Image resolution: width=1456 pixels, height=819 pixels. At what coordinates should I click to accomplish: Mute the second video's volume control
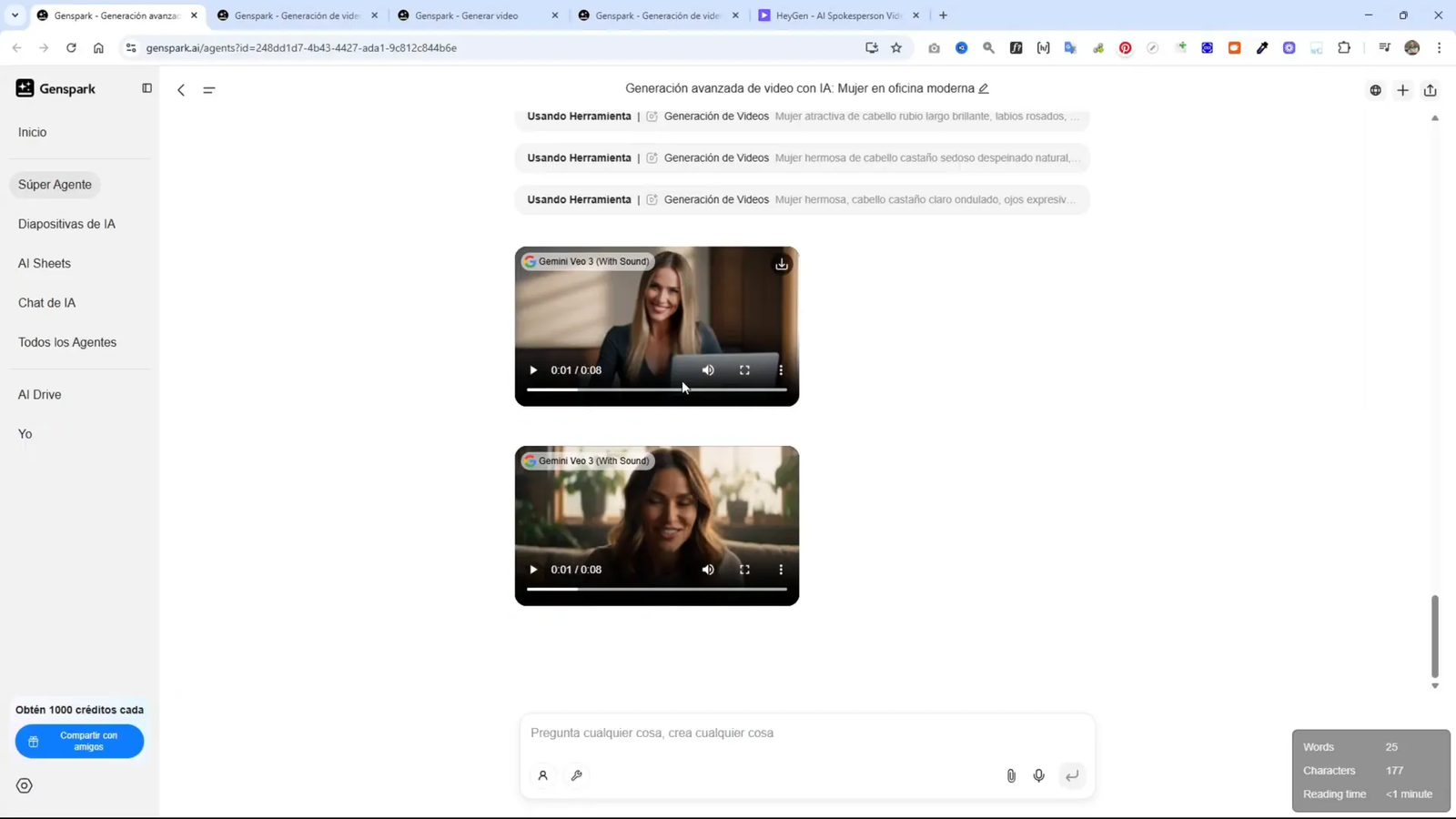(x=708, y=569)
